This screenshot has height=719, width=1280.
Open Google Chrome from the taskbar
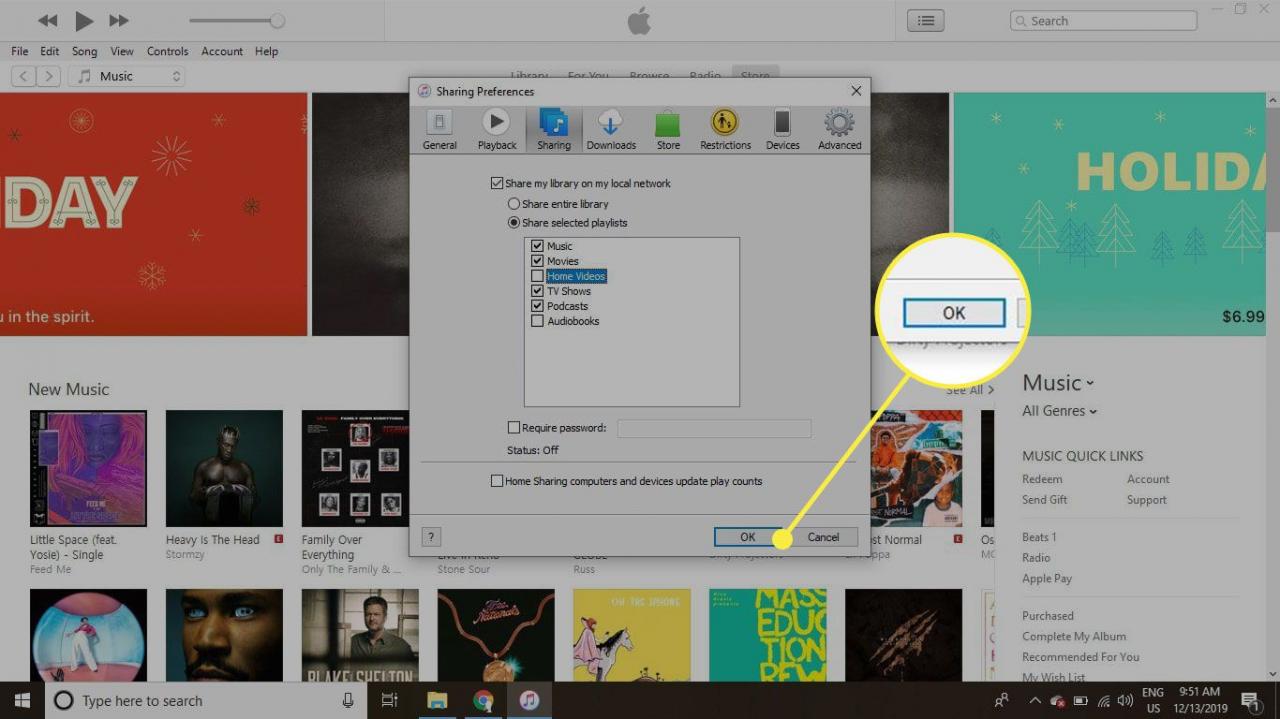(x=483, y=700)
